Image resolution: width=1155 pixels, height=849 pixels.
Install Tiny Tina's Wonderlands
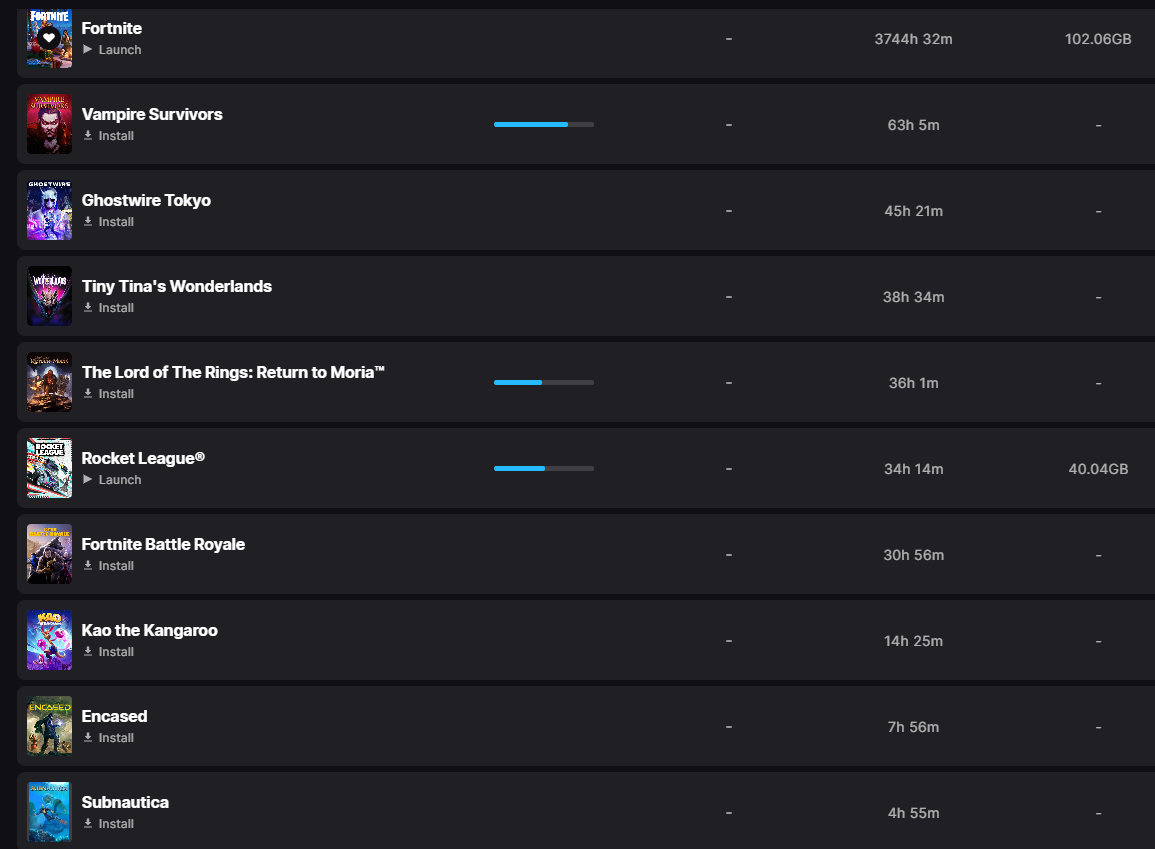(x=116, y=308)
